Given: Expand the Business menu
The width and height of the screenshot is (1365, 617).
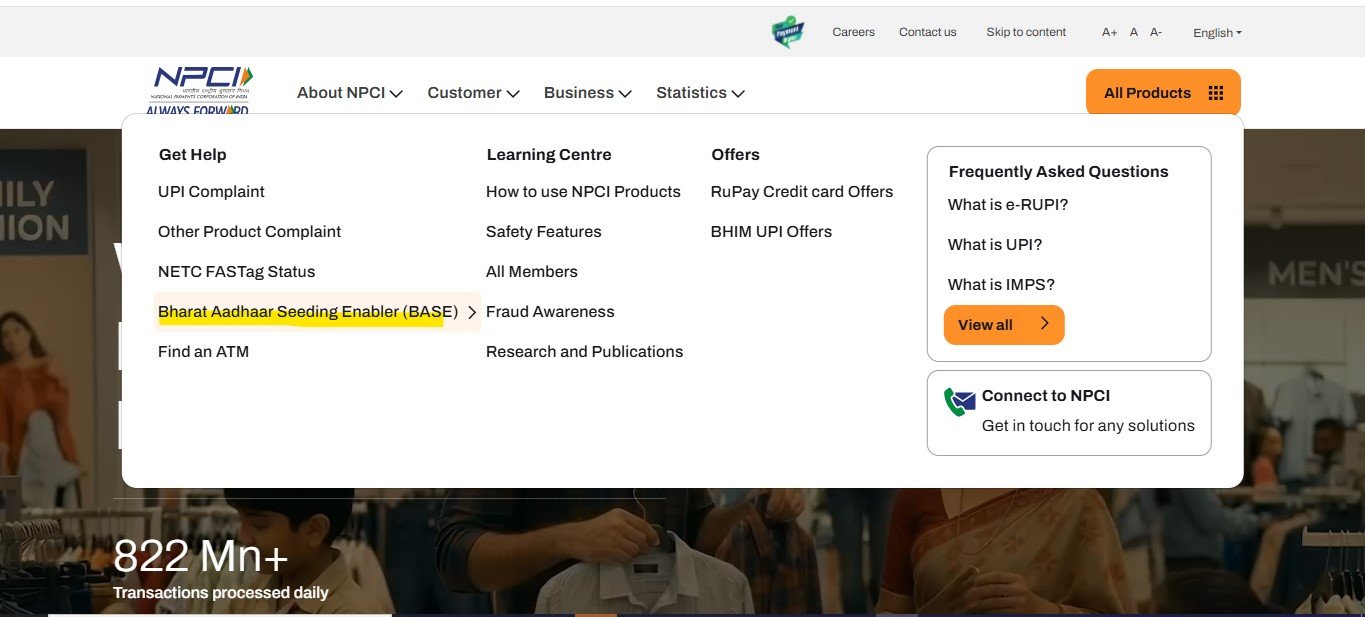Looking at the screenshot, I should pyautogui.click(x=588, y=93).
